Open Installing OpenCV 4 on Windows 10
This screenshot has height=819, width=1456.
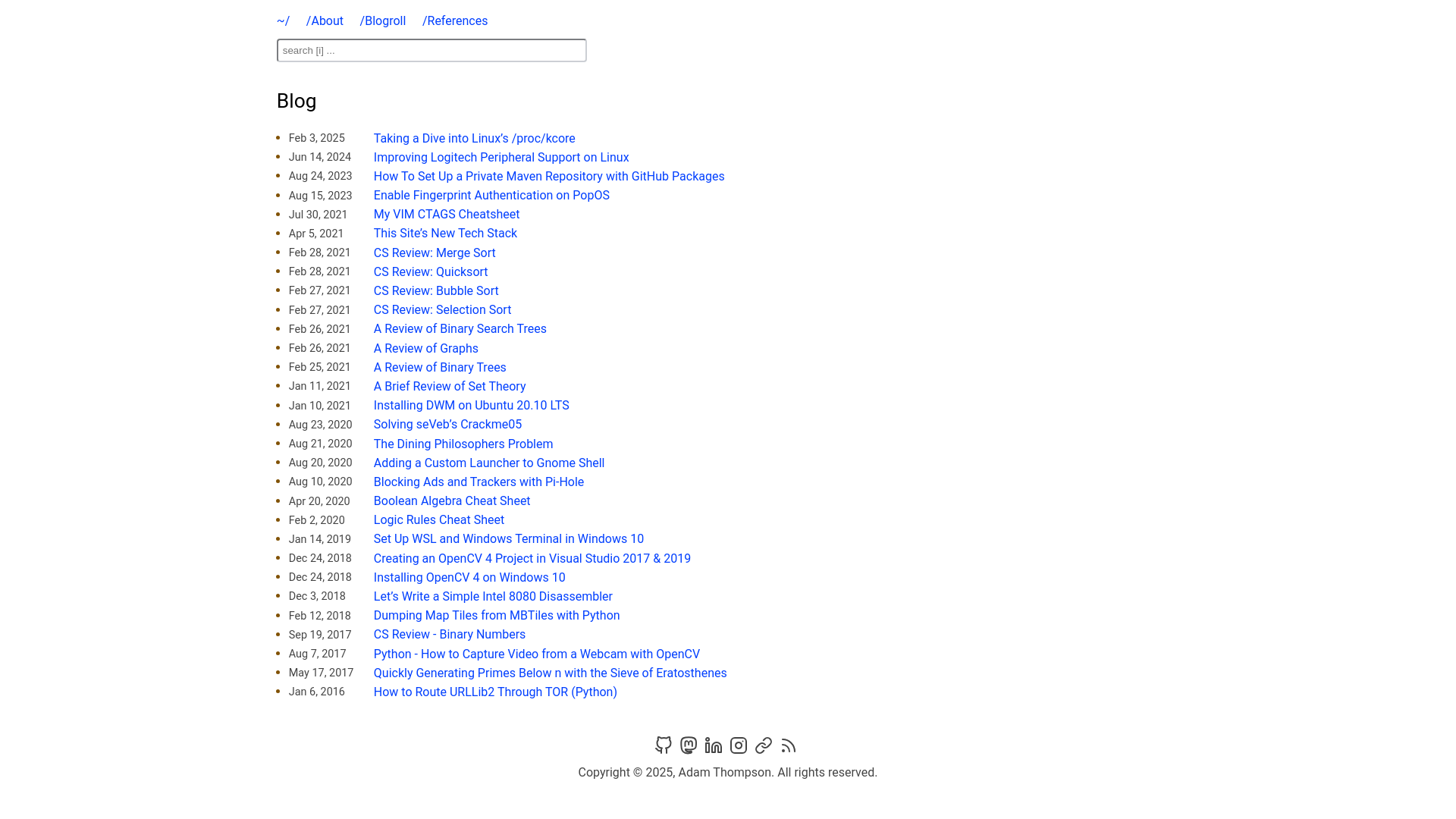[x=469, y=577]
